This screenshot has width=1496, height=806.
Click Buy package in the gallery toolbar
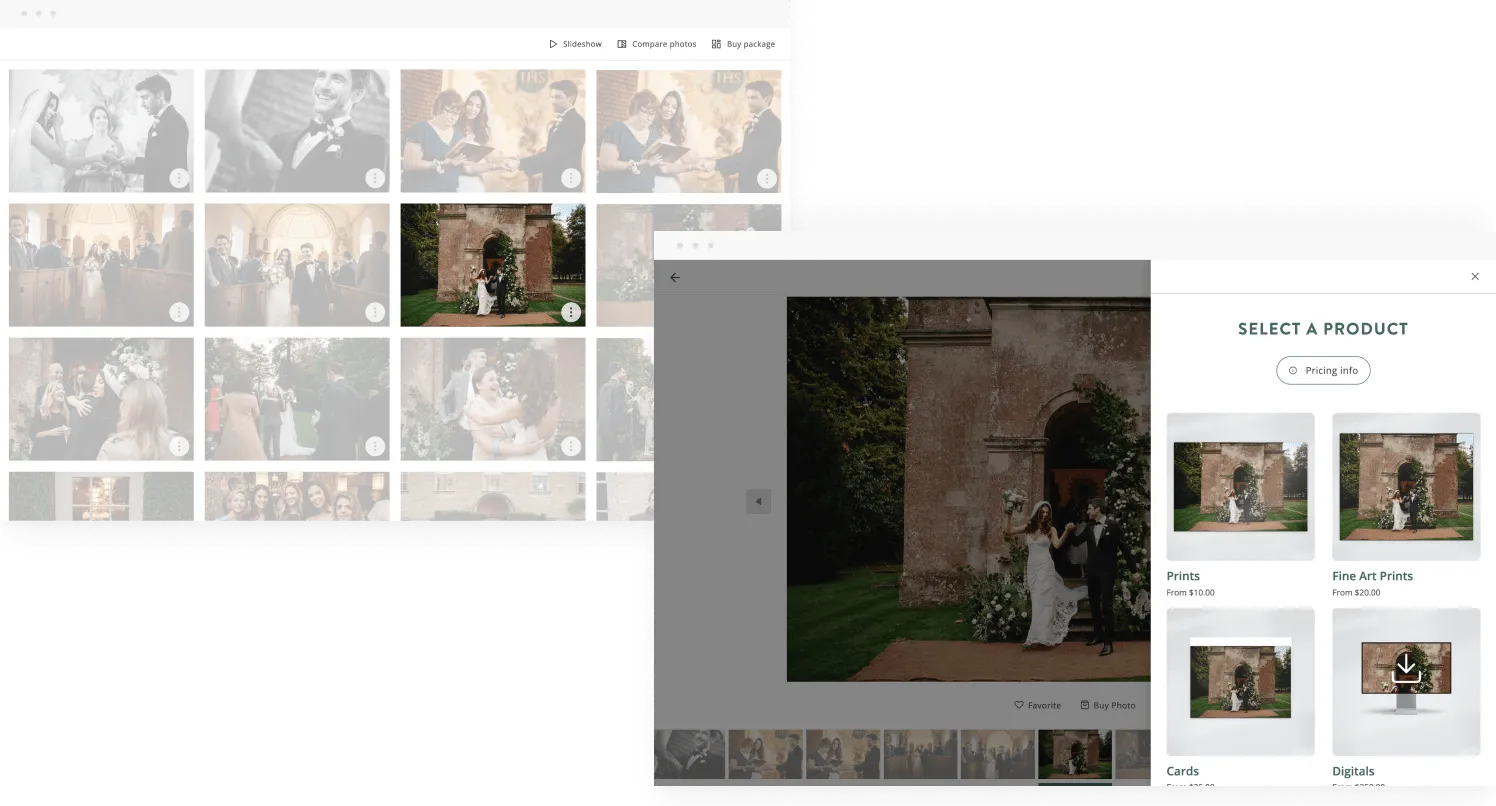743,44
